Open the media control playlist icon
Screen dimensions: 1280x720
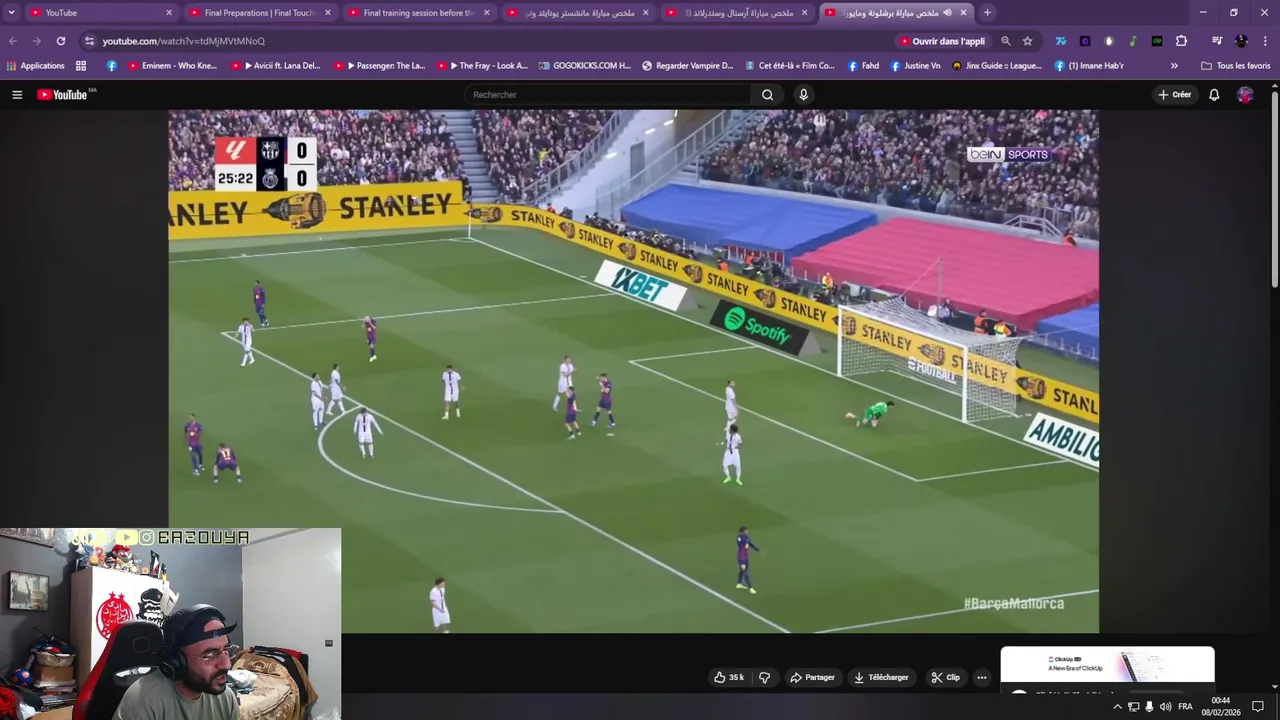[x=1217, y=41]
